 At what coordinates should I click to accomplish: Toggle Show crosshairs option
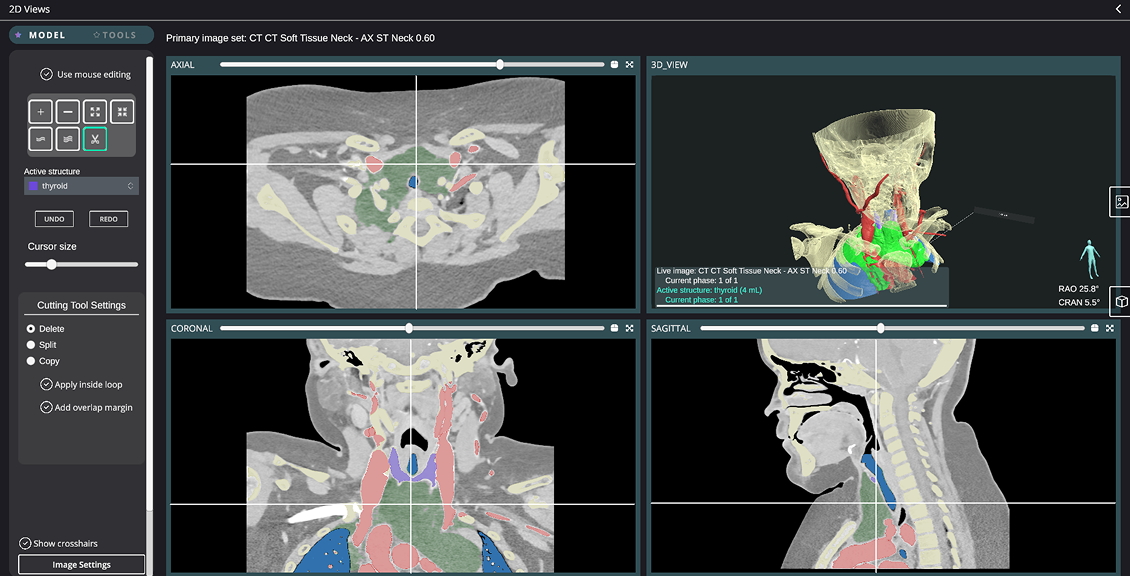[25, 543]
